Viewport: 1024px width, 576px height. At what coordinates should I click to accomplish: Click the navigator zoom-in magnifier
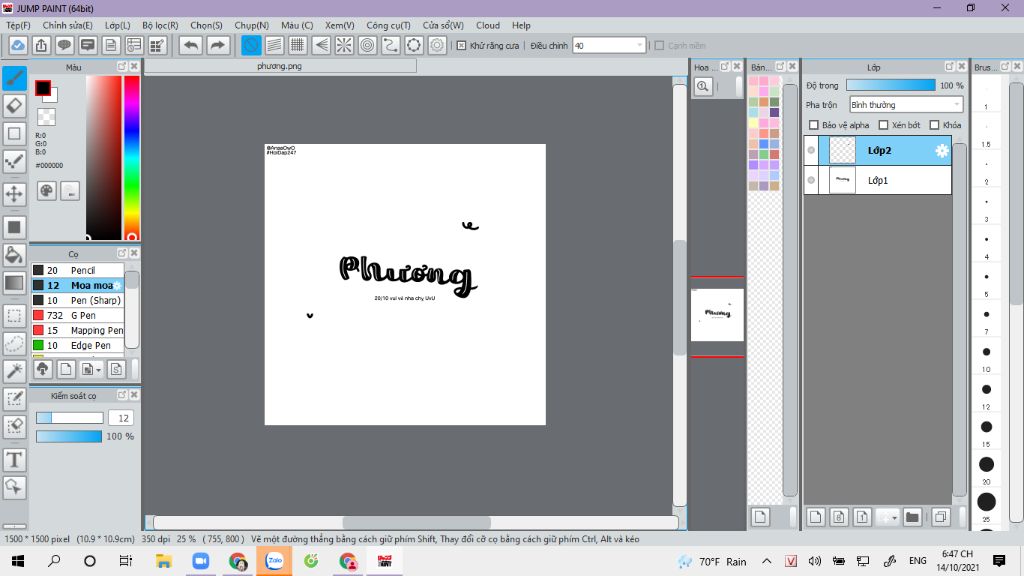point(703,86)
